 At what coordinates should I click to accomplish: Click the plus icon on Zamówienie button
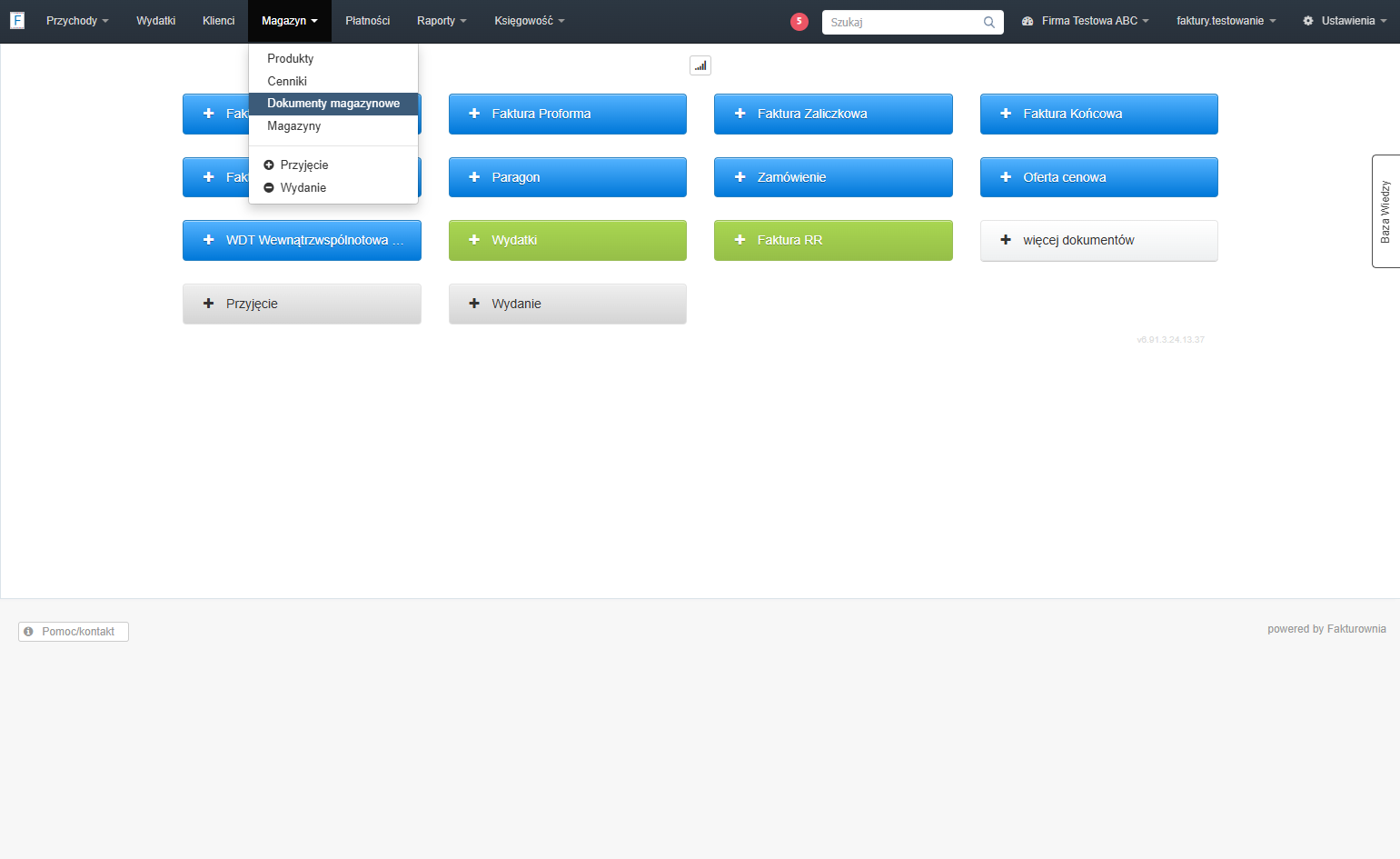[740, 177]
